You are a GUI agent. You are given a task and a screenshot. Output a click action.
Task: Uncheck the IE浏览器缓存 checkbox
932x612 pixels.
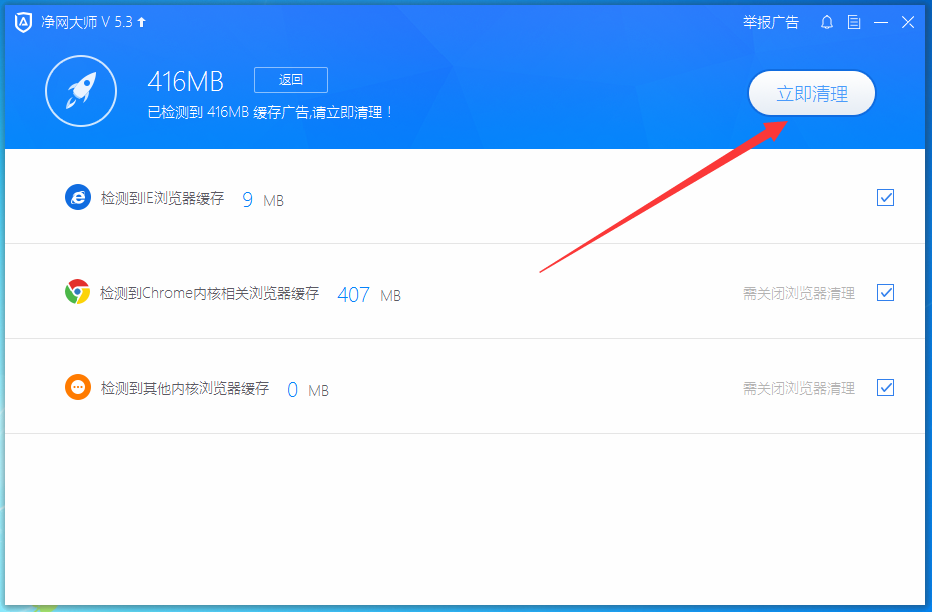885,197
